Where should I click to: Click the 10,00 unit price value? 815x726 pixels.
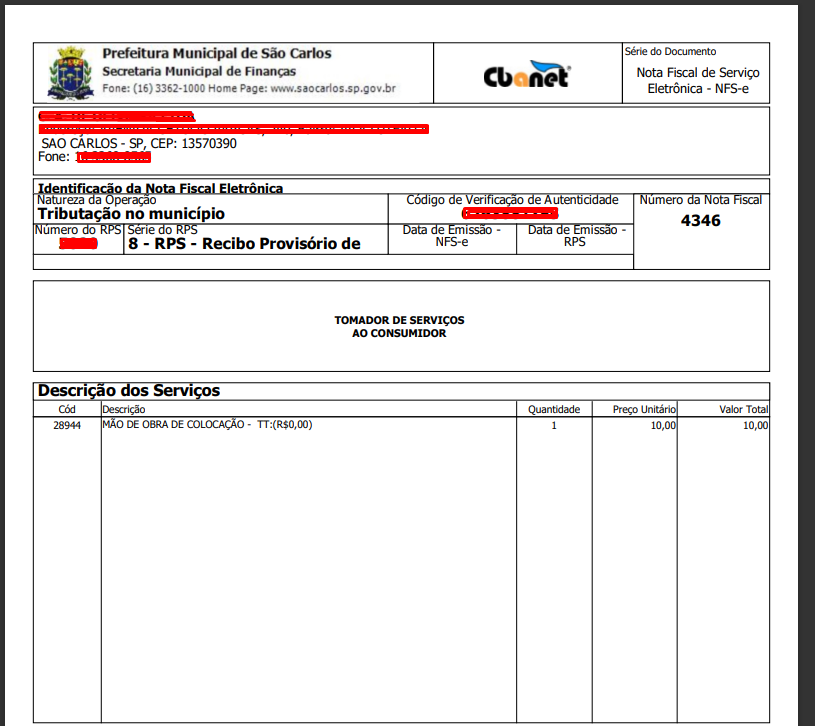click(x=663, y=426)
